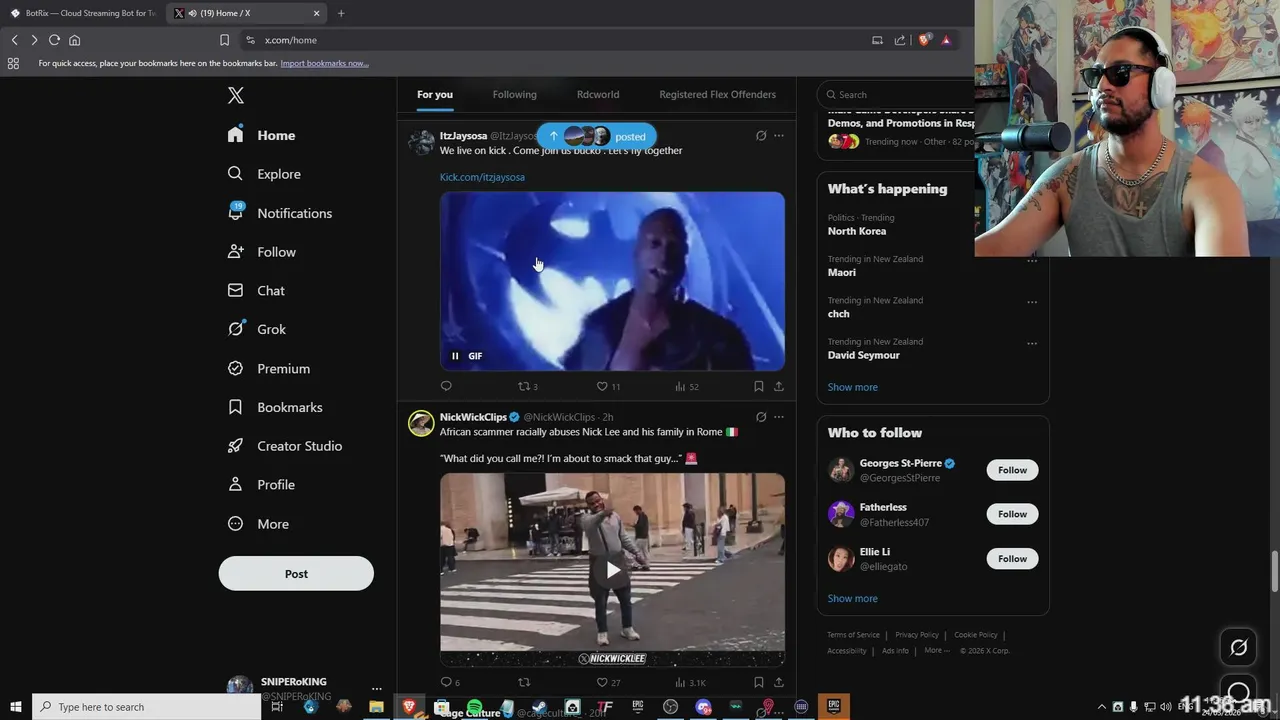Open the Kick.com/itzjaysosa link

[482, 177]
